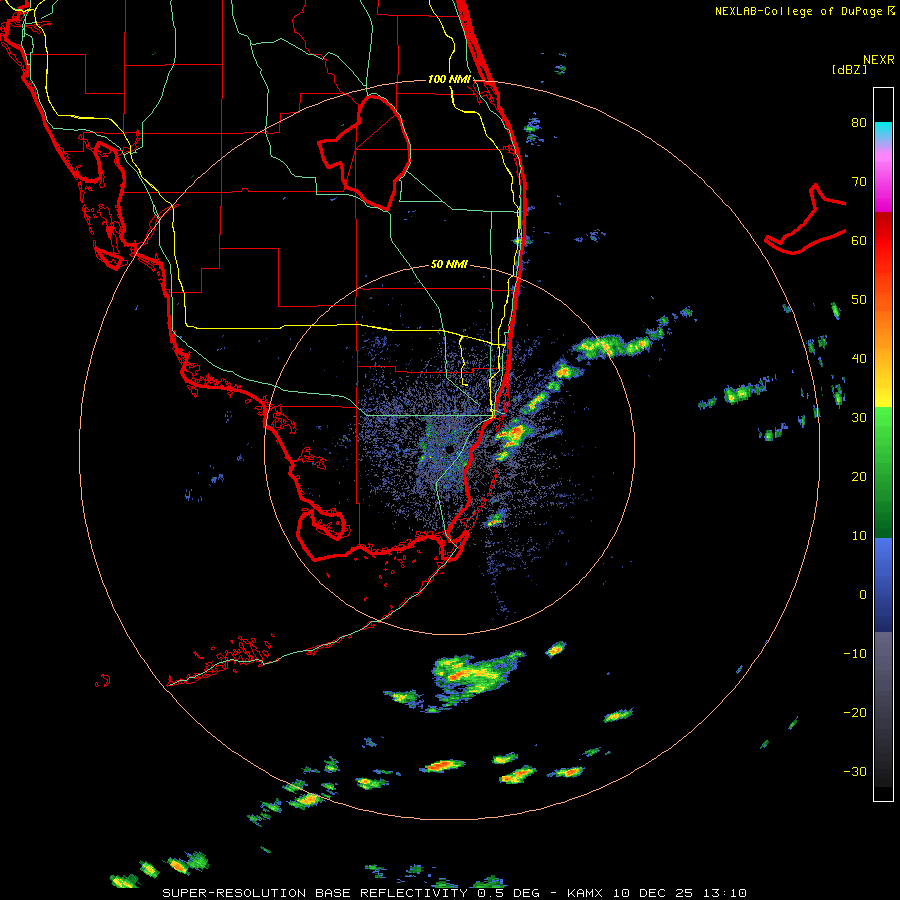Click the [dBZ] units label

(849, 69)
